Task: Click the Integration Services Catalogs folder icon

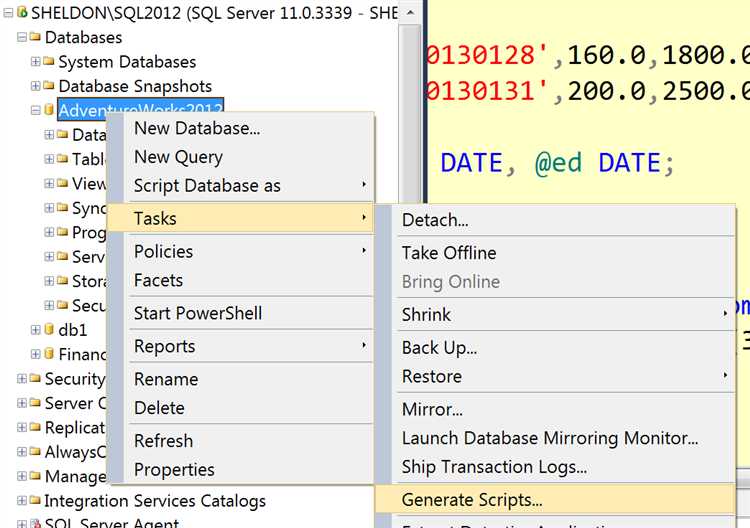Action: click(x=35, y=500)
